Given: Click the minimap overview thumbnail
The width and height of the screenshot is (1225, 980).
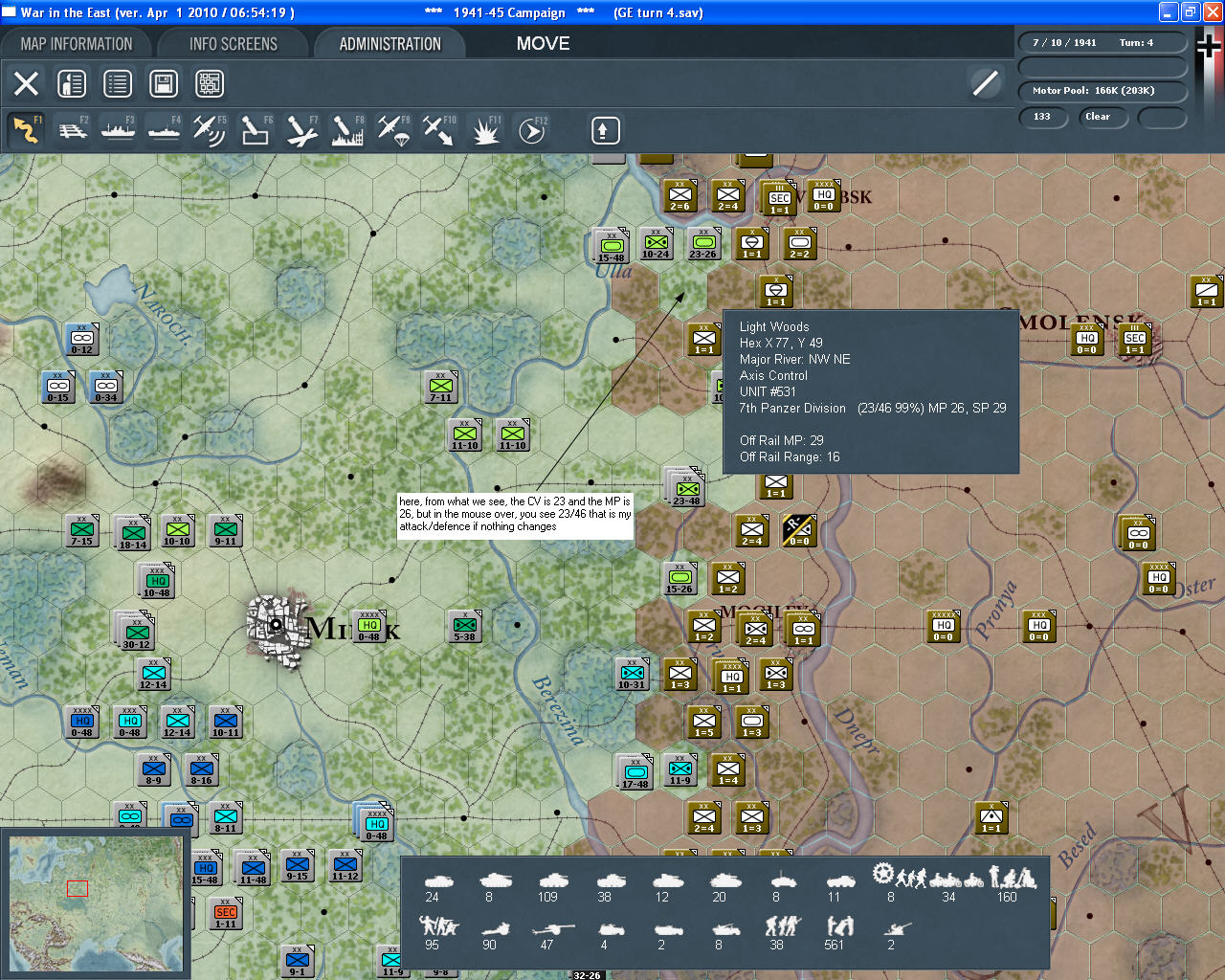Looking at the screenshot, I should [x=96, y=905].
